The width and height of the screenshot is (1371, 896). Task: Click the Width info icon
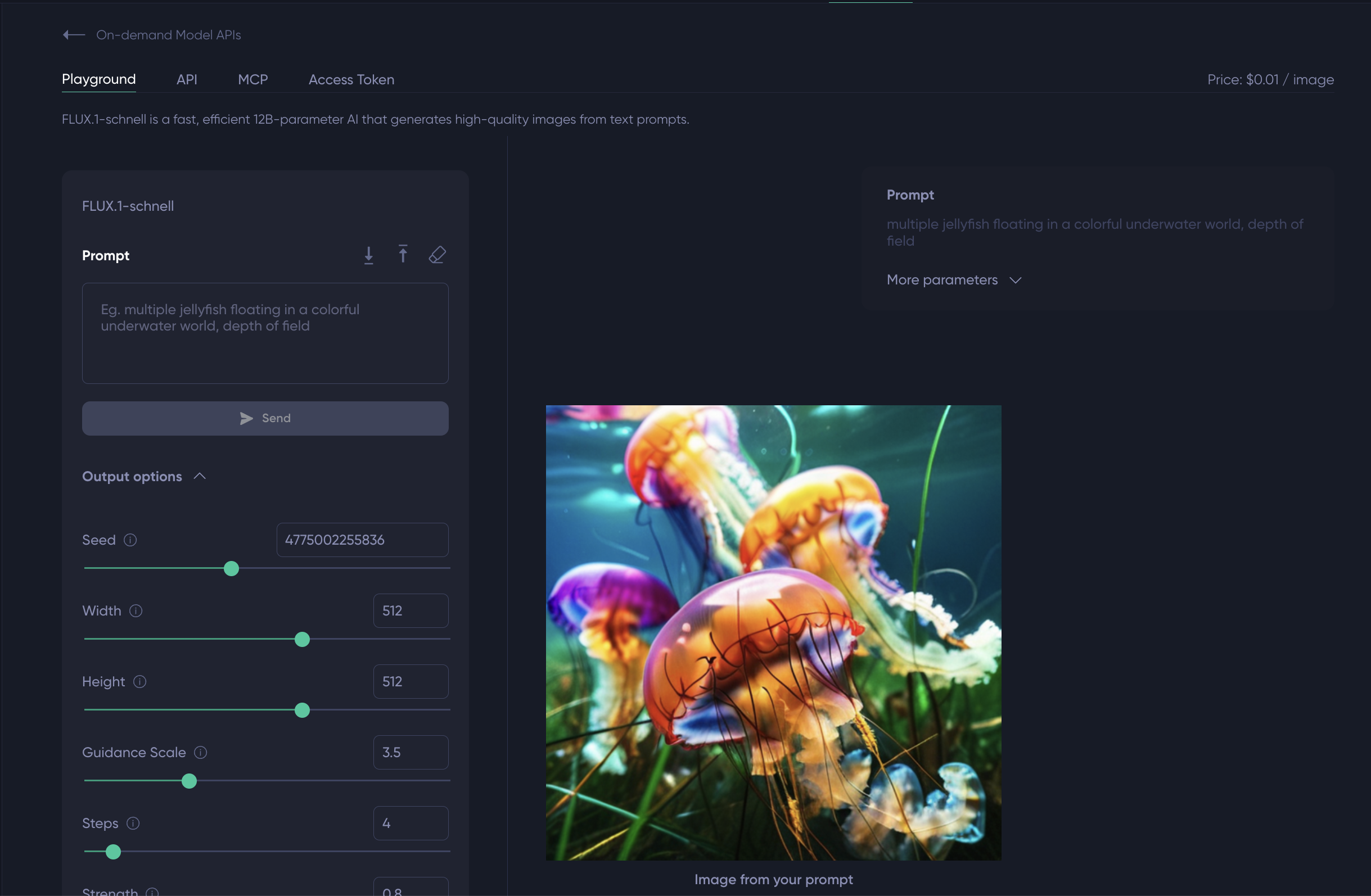136,611
